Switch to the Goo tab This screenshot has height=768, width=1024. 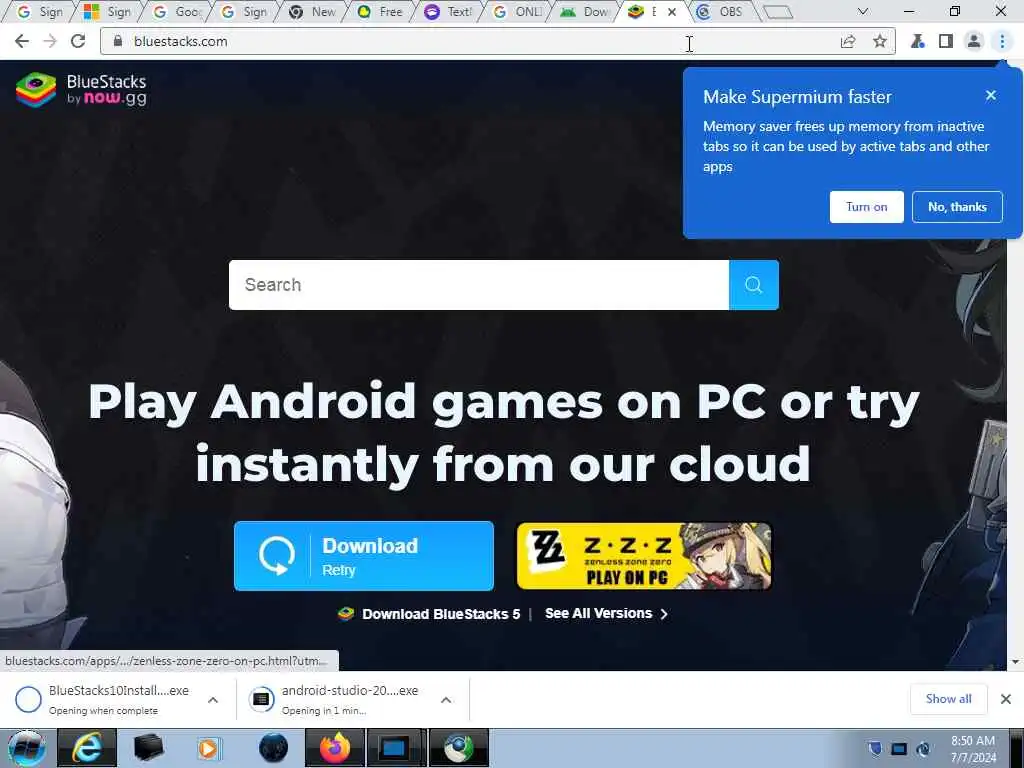pos(178,12)
